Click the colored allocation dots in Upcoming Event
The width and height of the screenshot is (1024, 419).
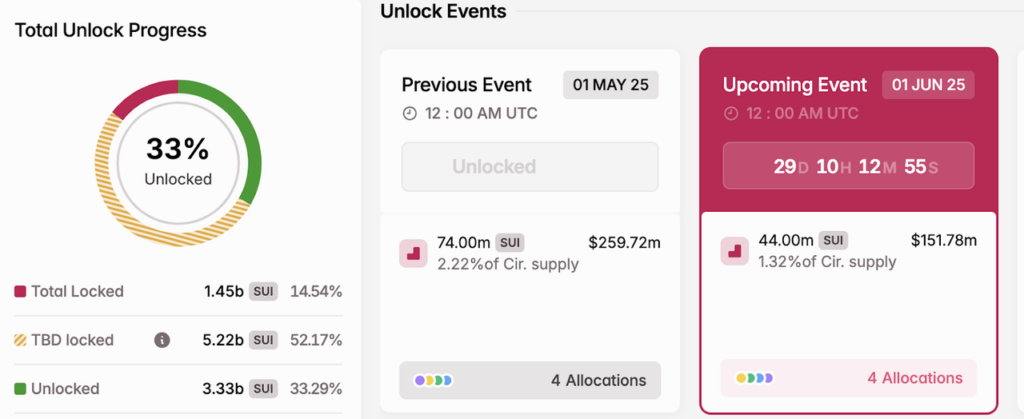(x=754, y=378)
